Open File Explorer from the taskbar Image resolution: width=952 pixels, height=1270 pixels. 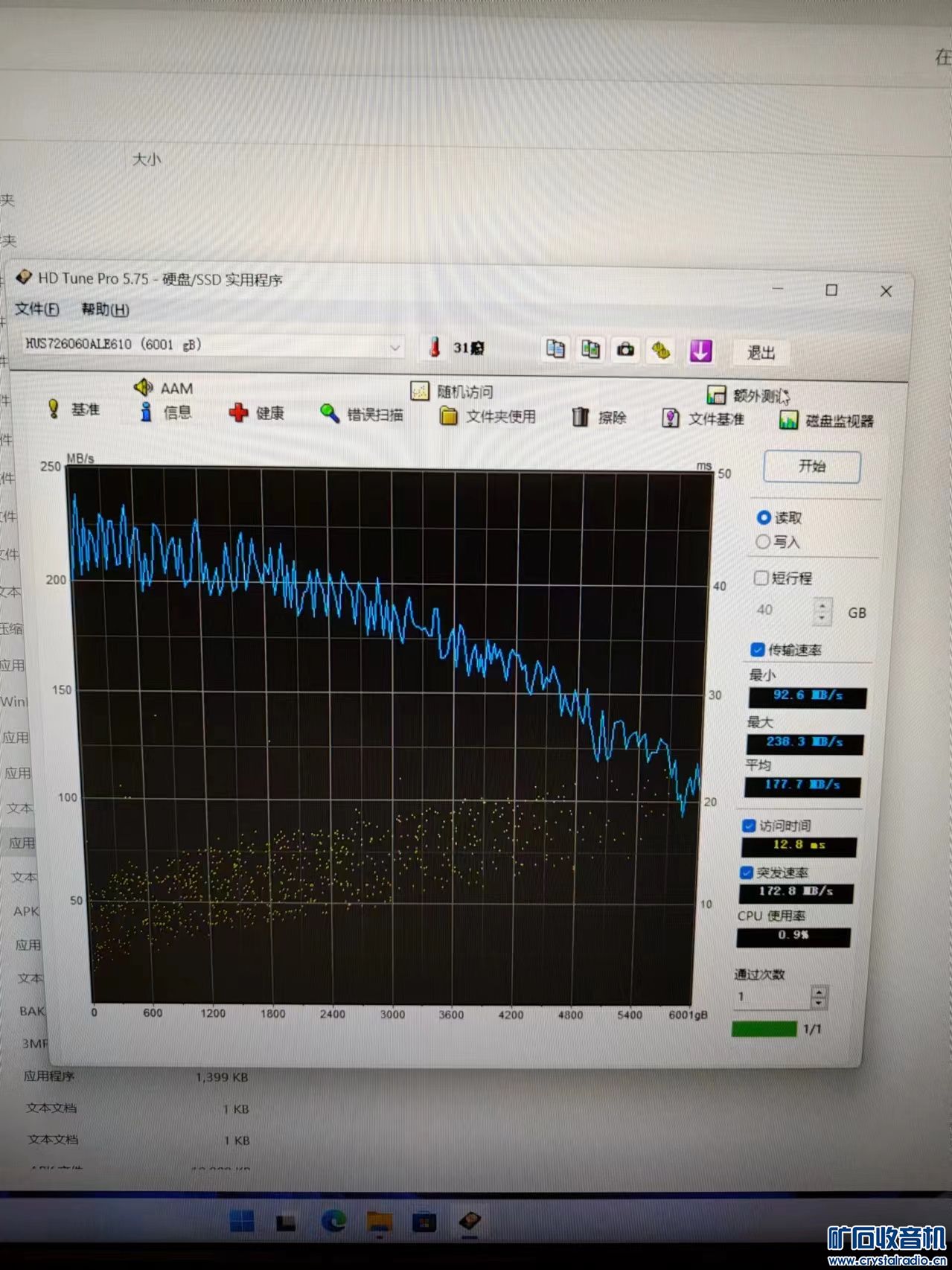tap(380, 1222)
